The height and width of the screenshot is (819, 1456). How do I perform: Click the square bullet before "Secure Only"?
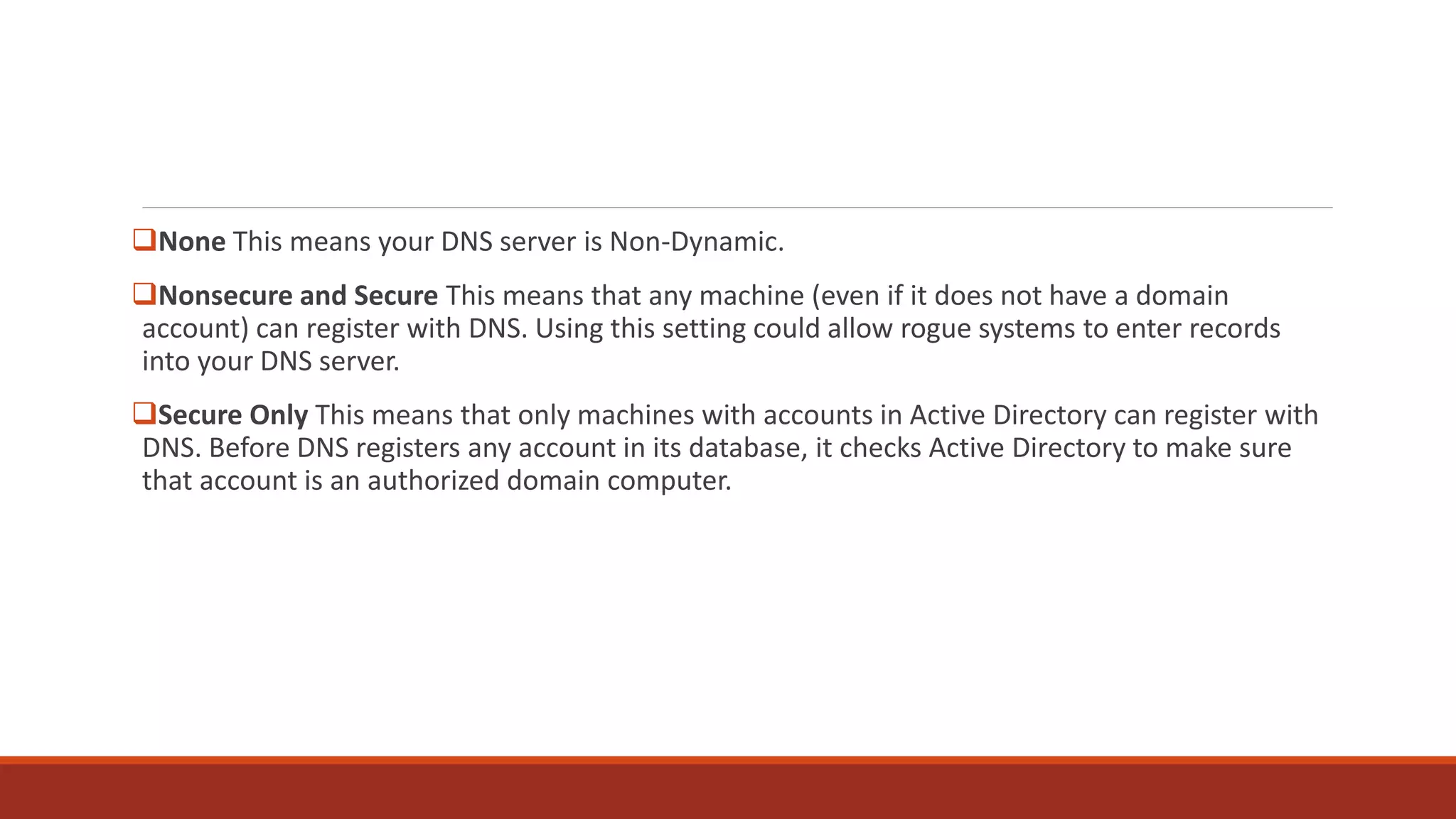(144, 413)
